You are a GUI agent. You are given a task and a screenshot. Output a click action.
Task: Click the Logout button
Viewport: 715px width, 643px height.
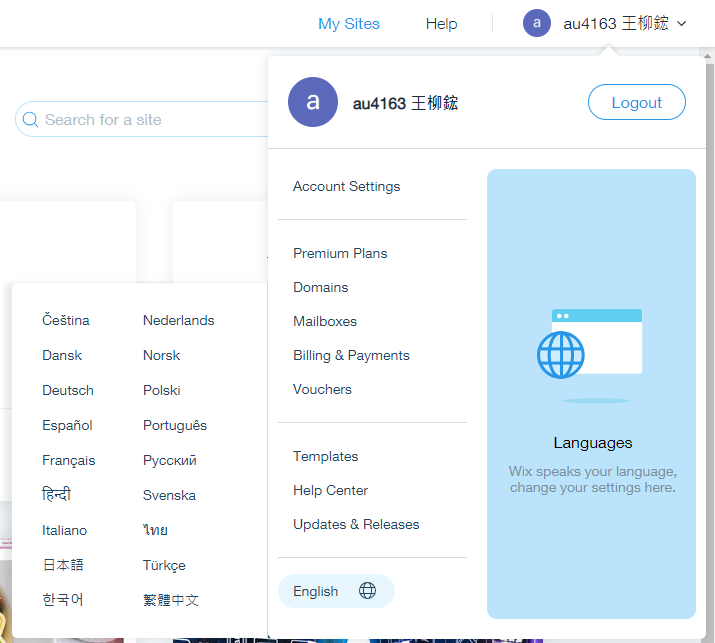(x=637, y=102)
